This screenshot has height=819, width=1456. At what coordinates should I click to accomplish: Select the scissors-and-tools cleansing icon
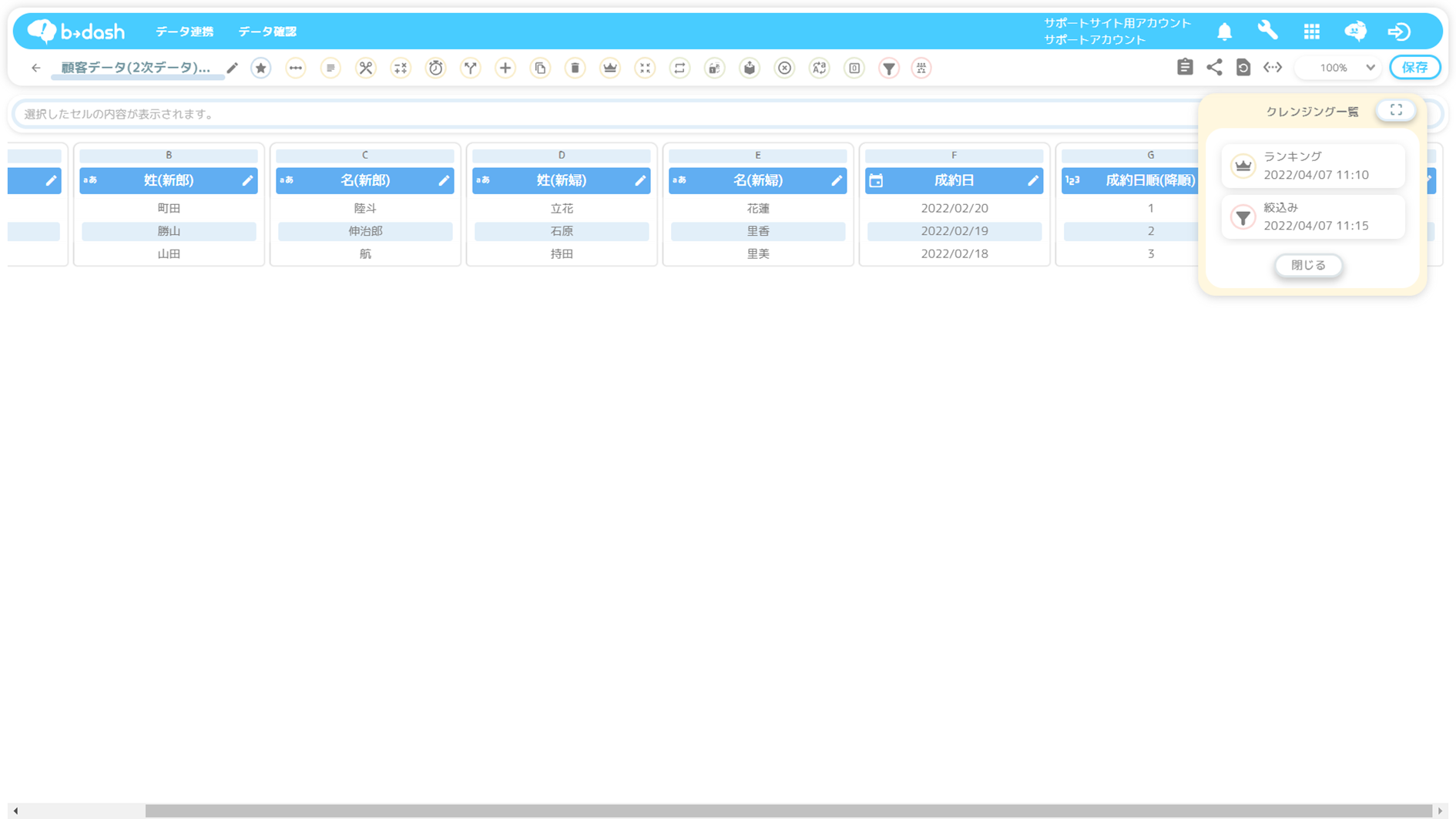(x=366, y=68)
